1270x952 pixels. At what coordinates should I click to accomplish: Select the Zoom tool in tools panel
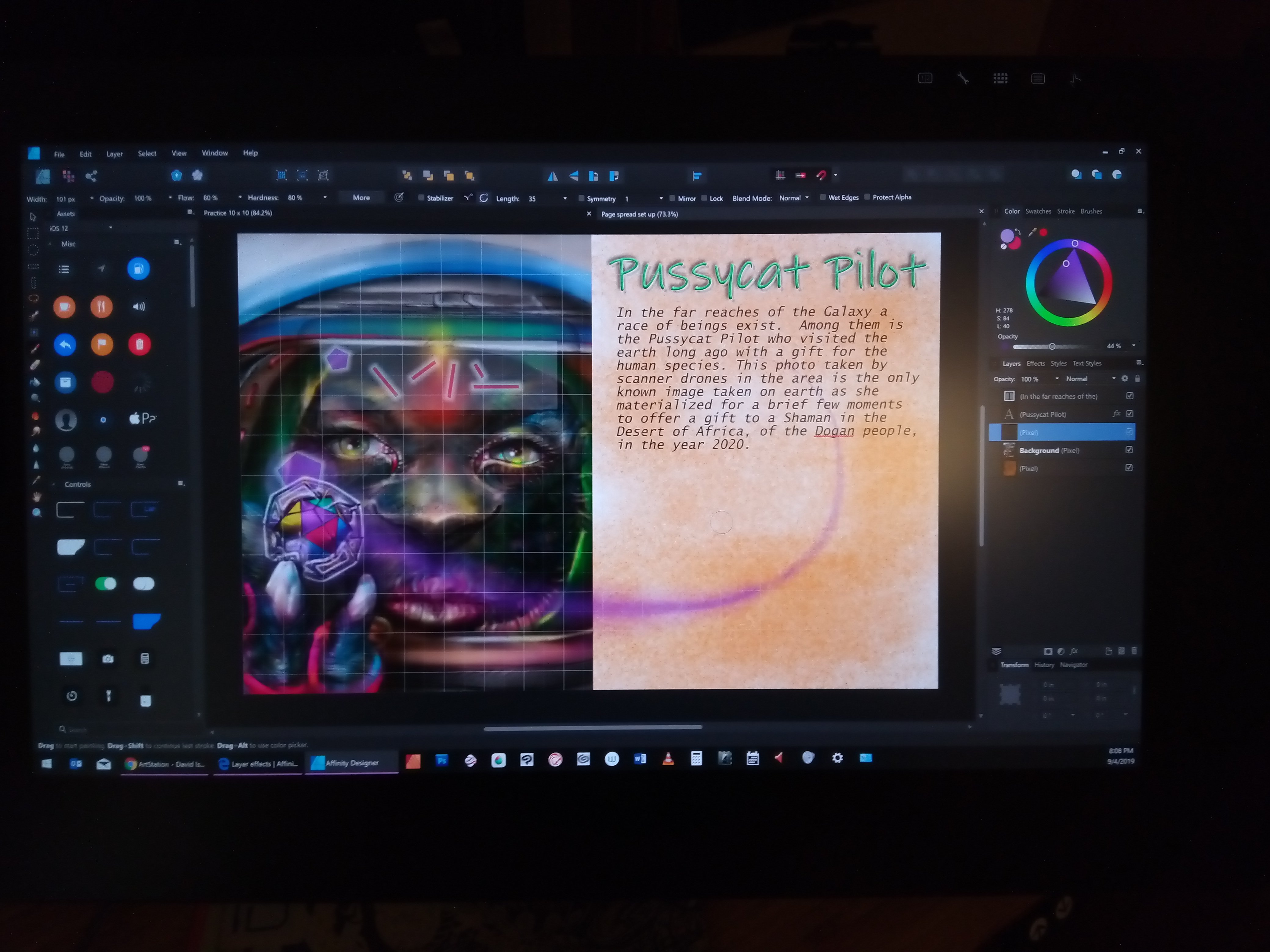37,513
